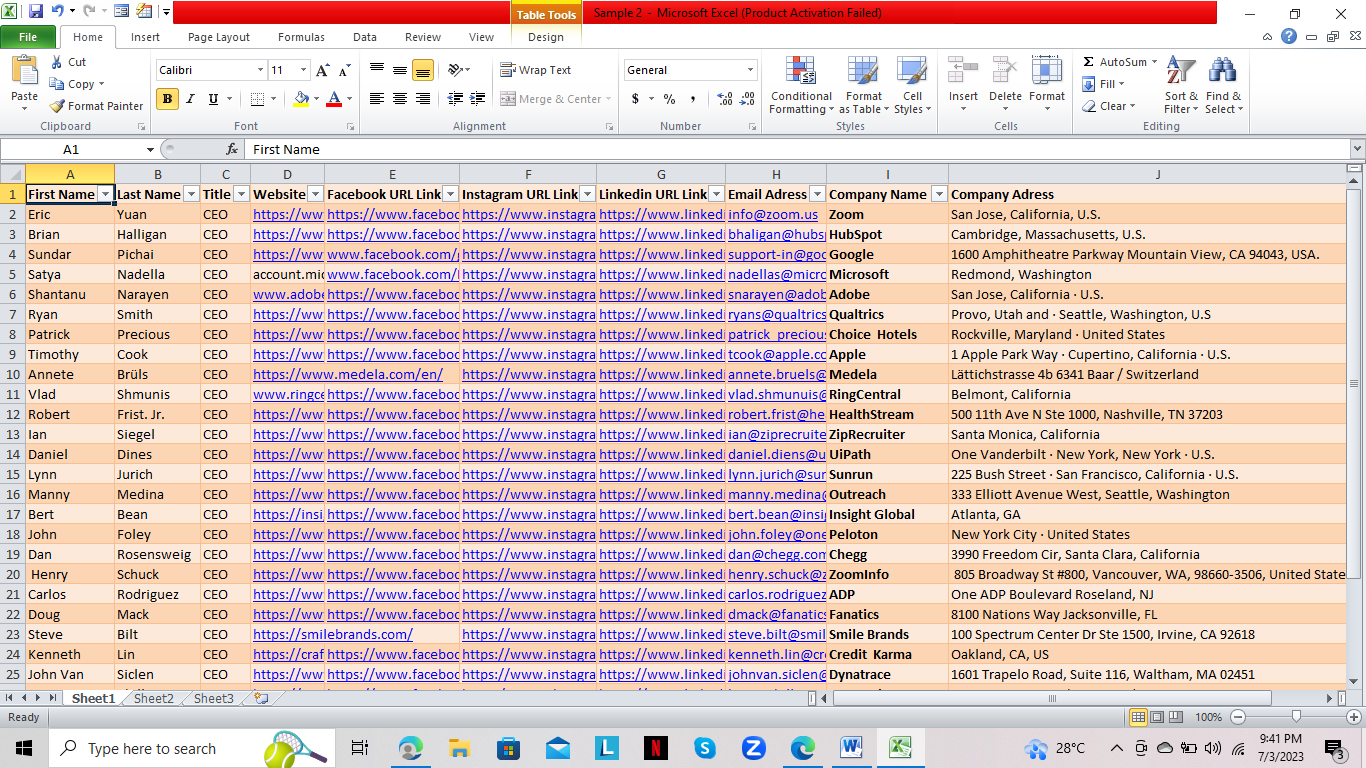Image resolution: width=1366 pixels, height=768 pixels.
Task: Open Format as Table gallery
Action: pos(864,86)
